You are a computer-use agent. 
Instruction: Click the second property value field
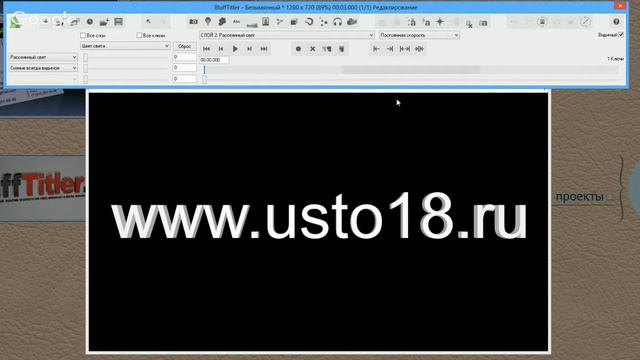[184, 68]
